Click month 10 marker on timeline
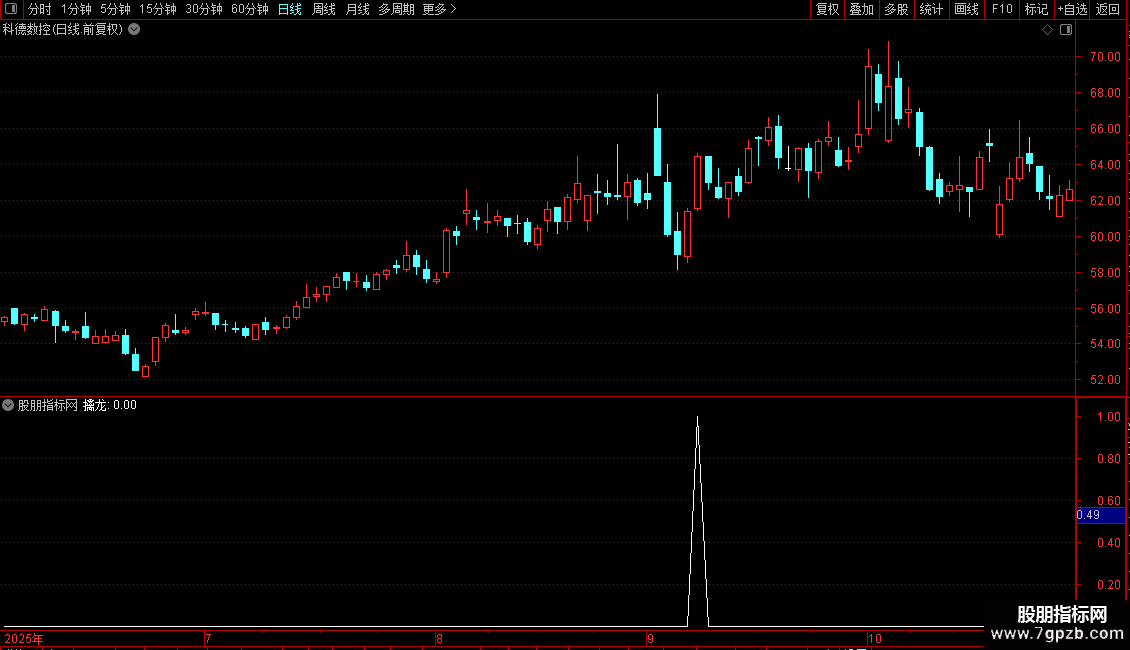 point(875,638)
